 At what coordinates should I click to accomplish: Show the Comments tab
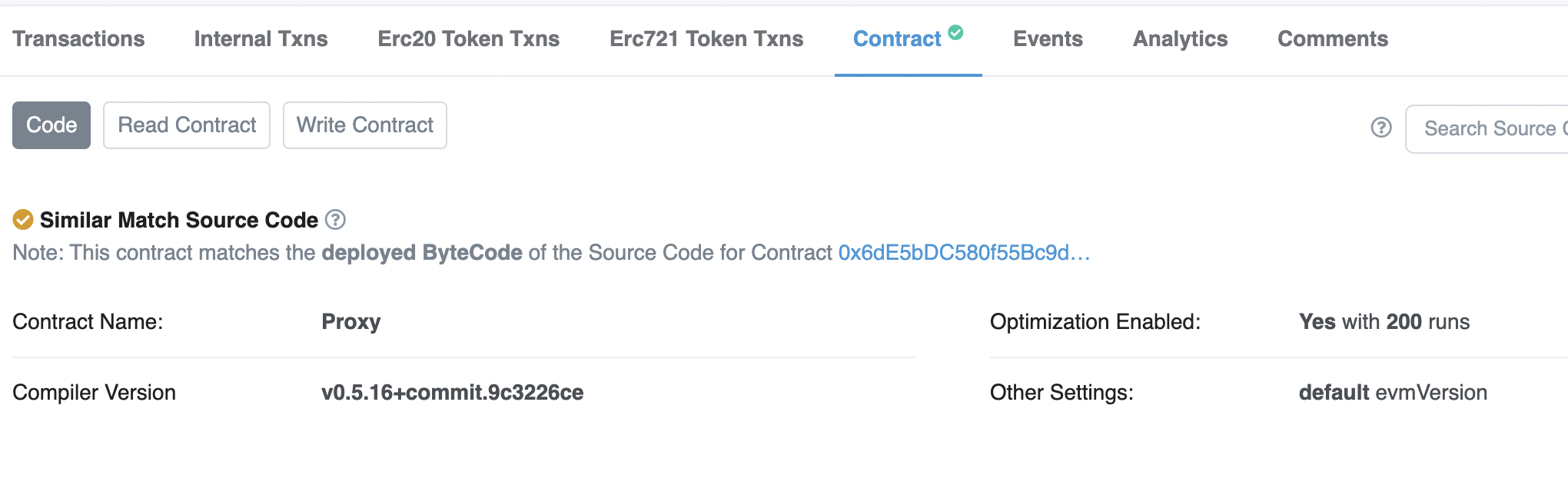[1332, 39]
